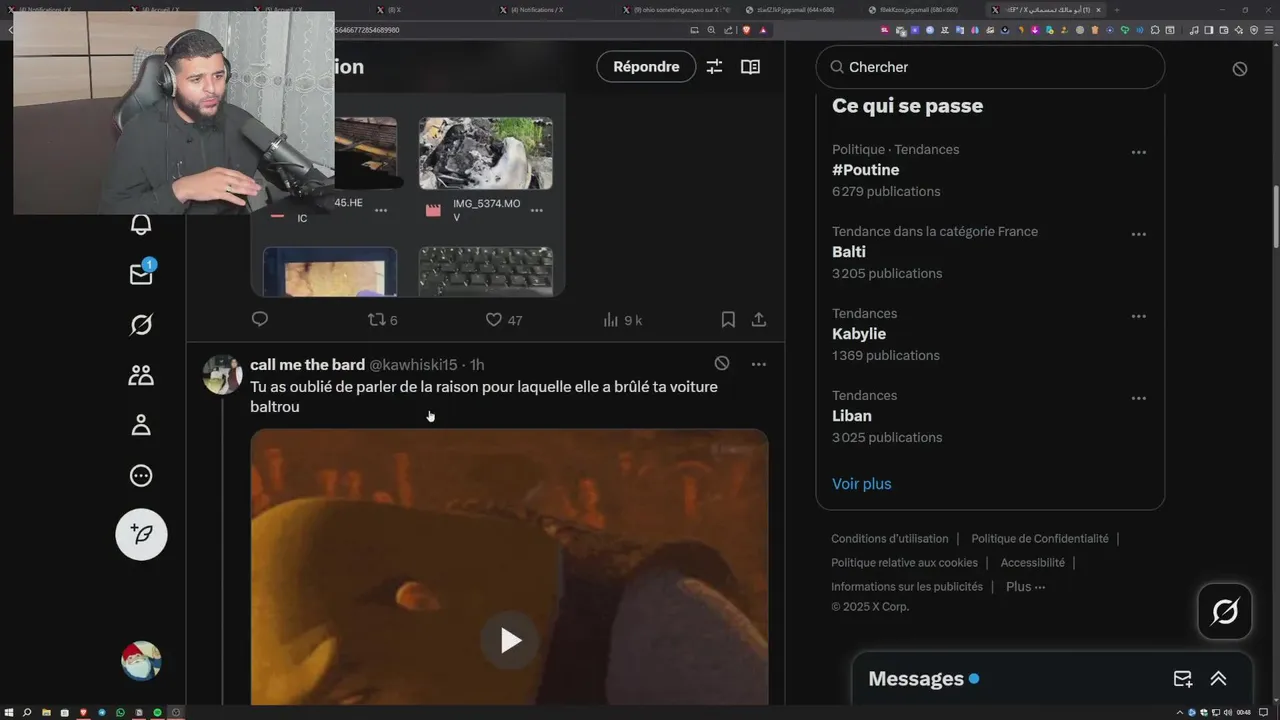The height and width of the screenshot is (720, 1280).
Task: Click the circle-slash icon on kawhiski15 reply
Action: pos(722,364)
